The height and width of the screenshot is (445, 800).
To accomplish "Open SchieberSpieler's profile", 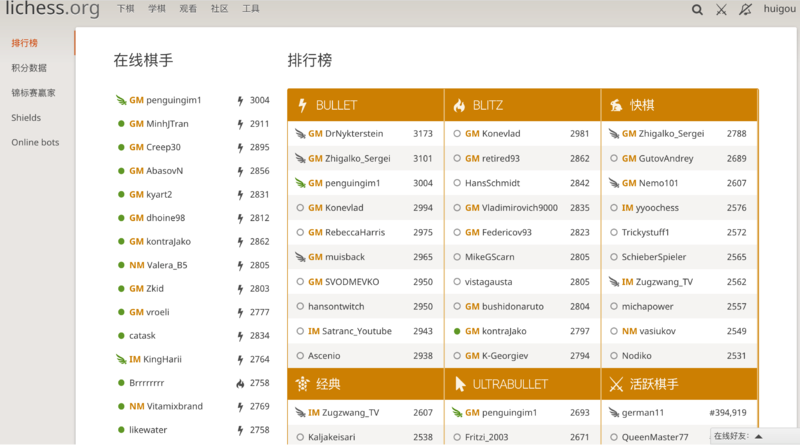I will pyautogui.click(x=654, y=257).
